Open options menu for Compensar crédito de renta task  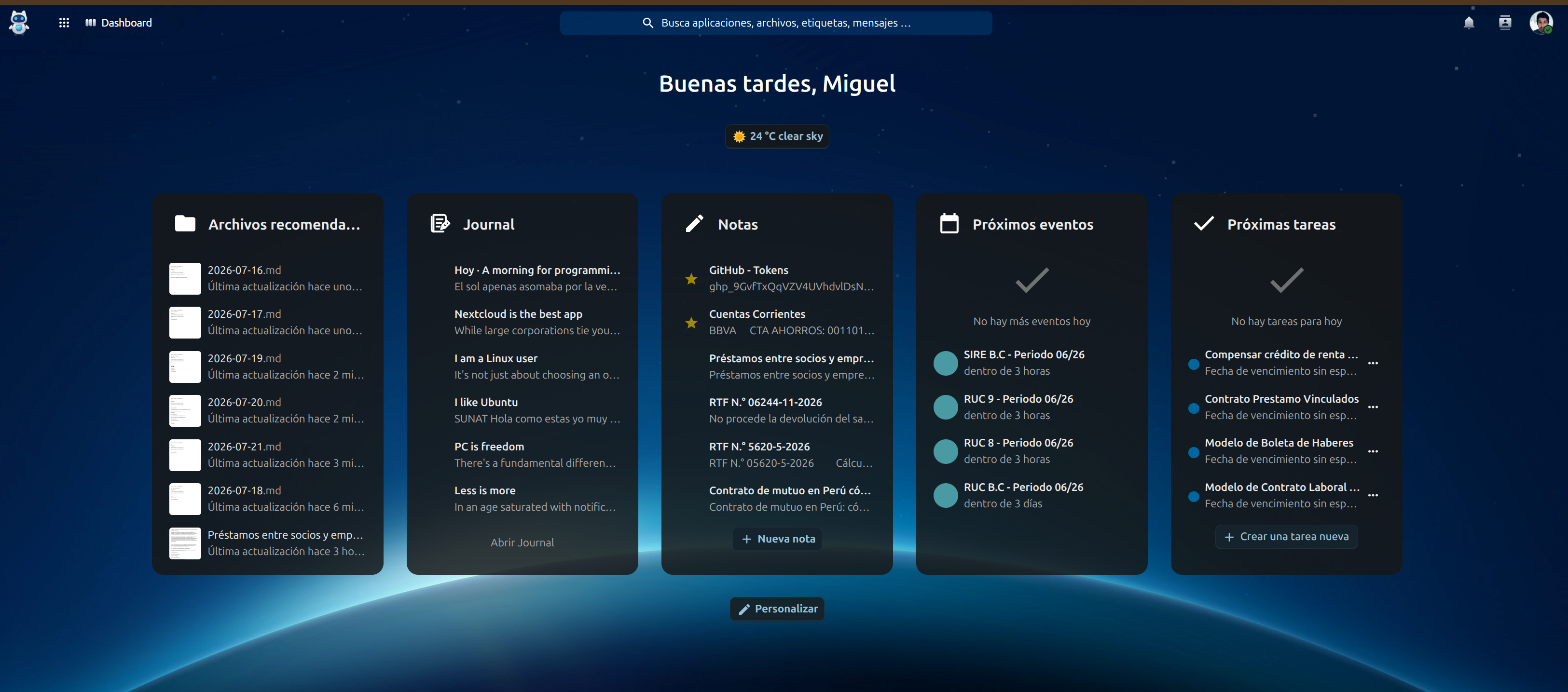tap(1373, 363)
